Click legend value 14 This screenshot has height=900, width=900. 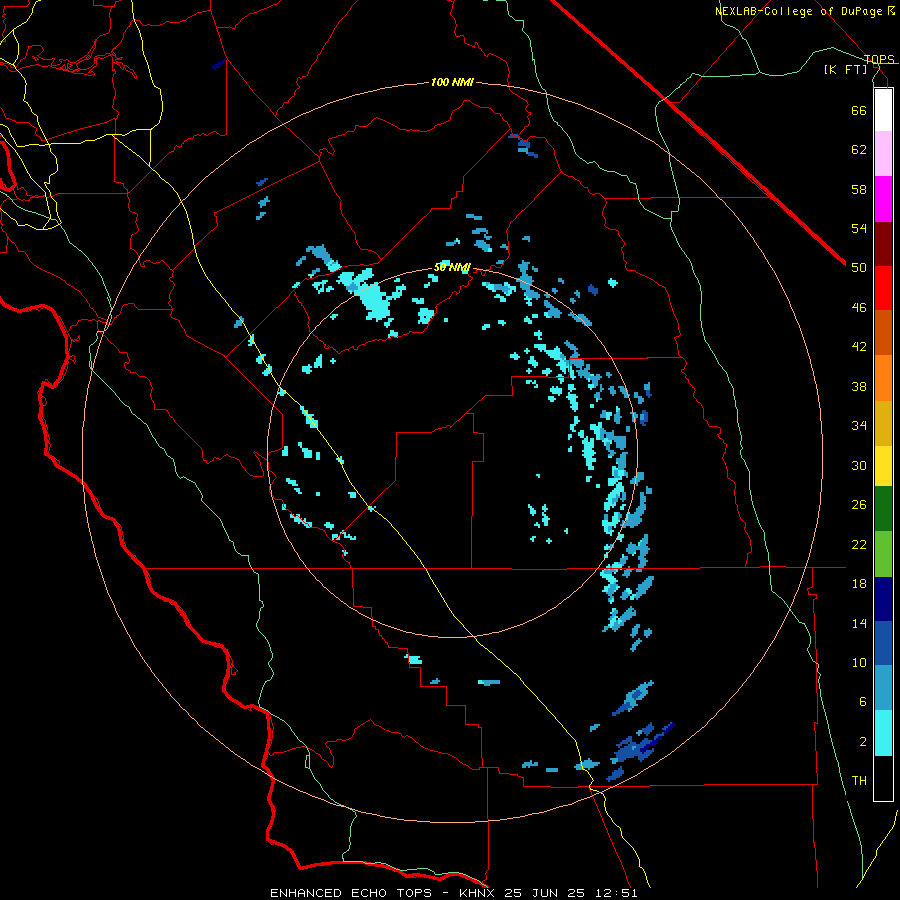(x=859, y=623)
